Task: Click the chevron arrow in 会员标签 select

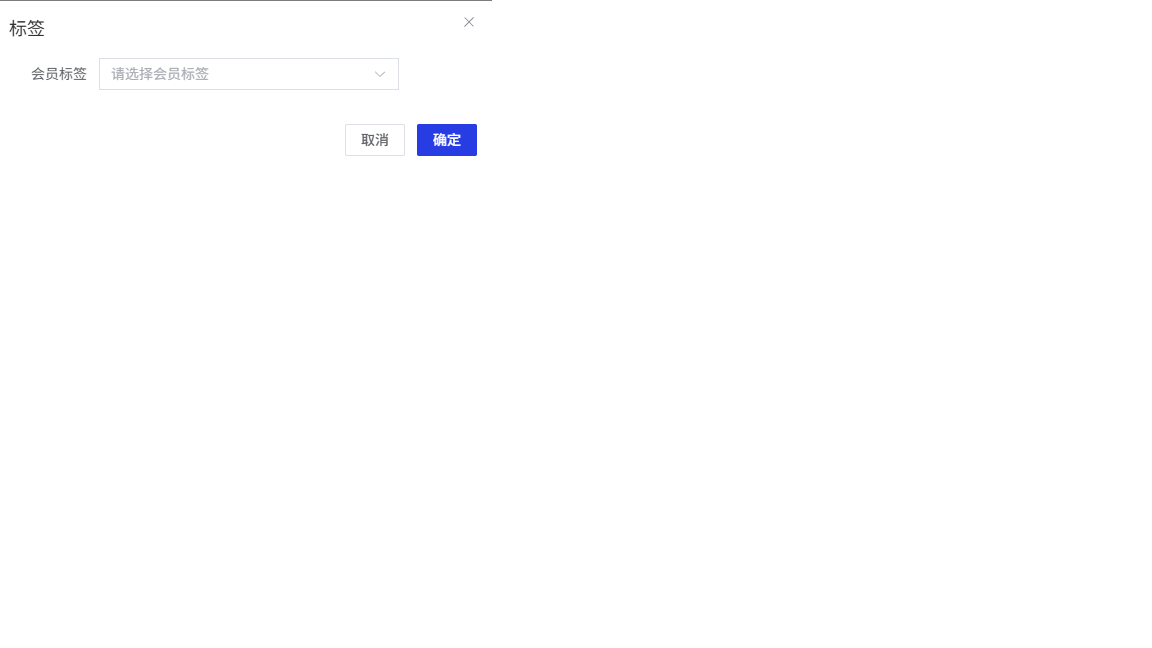Action: [380, 74]
